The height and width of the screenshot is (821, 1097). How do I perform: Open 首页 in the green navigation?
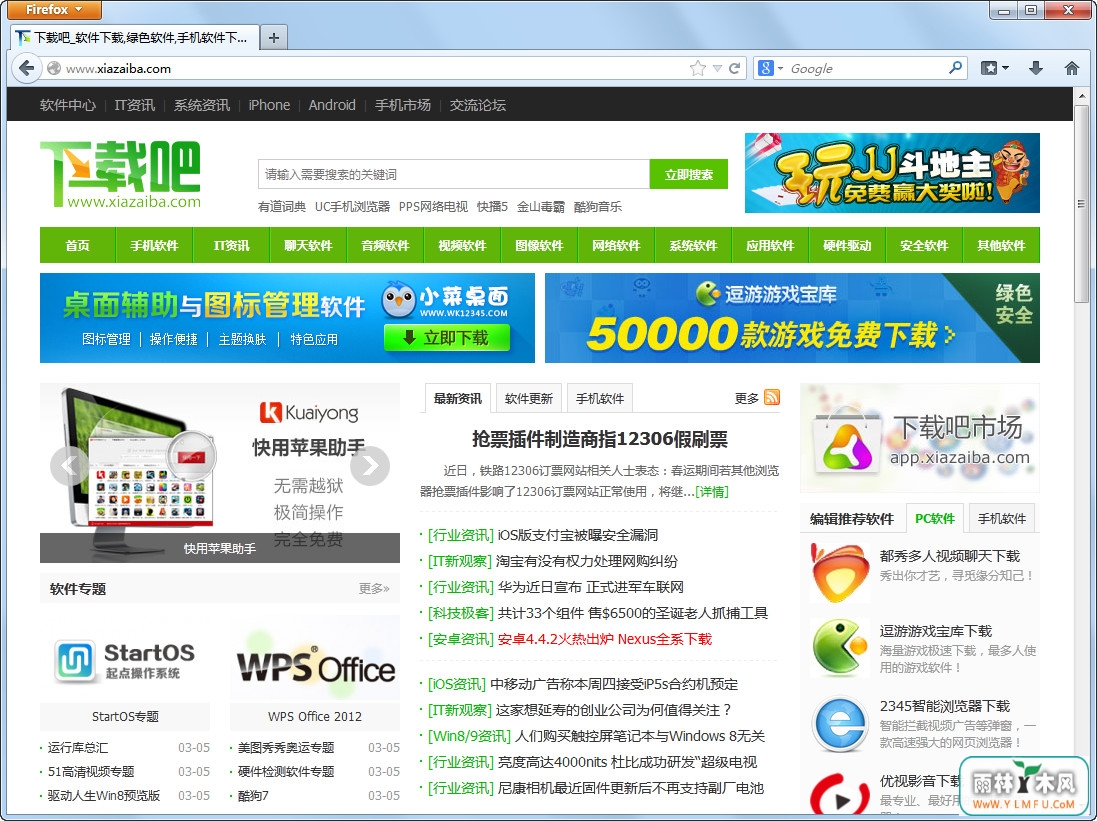coord(78,245)
